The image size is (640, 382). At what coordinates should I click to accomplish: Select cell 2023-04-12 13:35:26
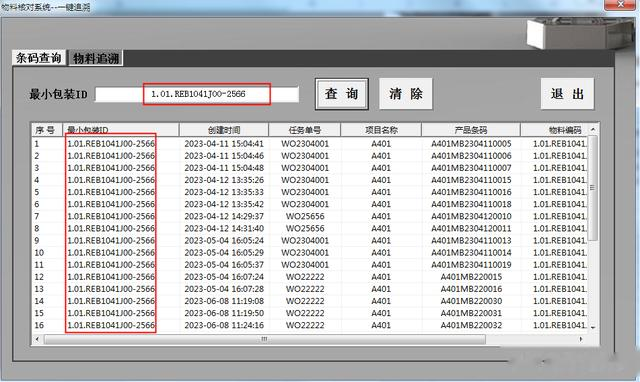[224, 180]
